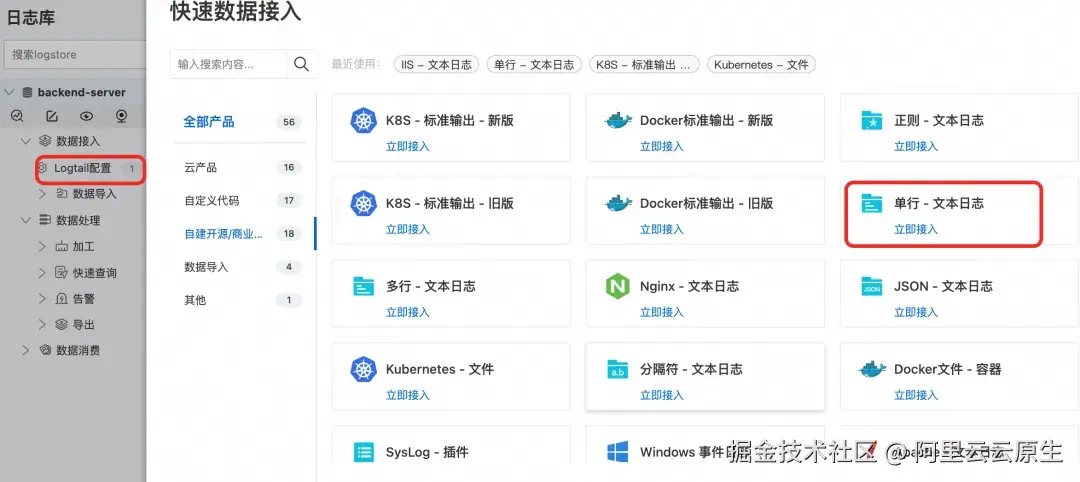The image size is (1080, 482).
Task: Click the Nginx 文本日志 logo icon
Action: 617,287
